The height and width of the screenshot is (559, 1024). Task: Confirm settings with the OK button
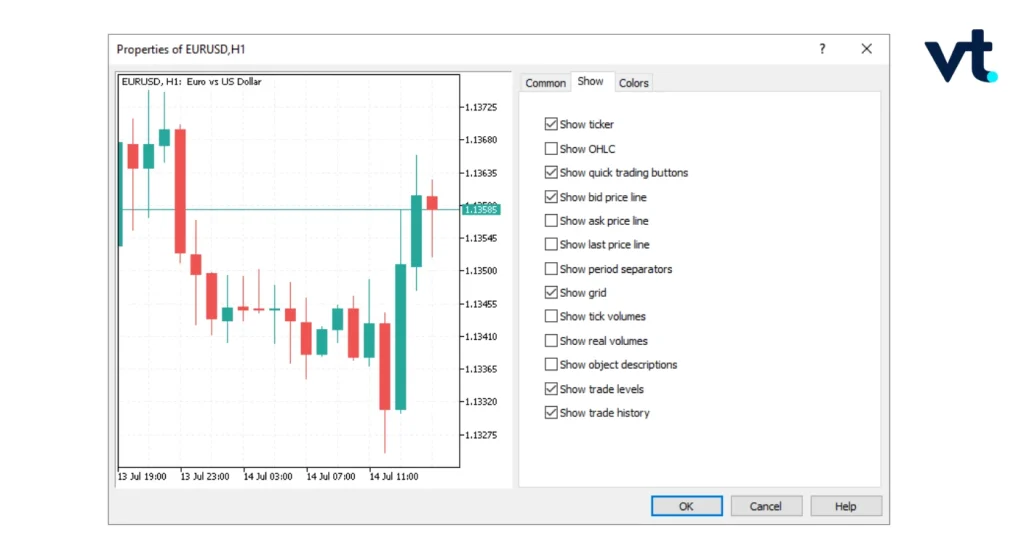(686, 506)
